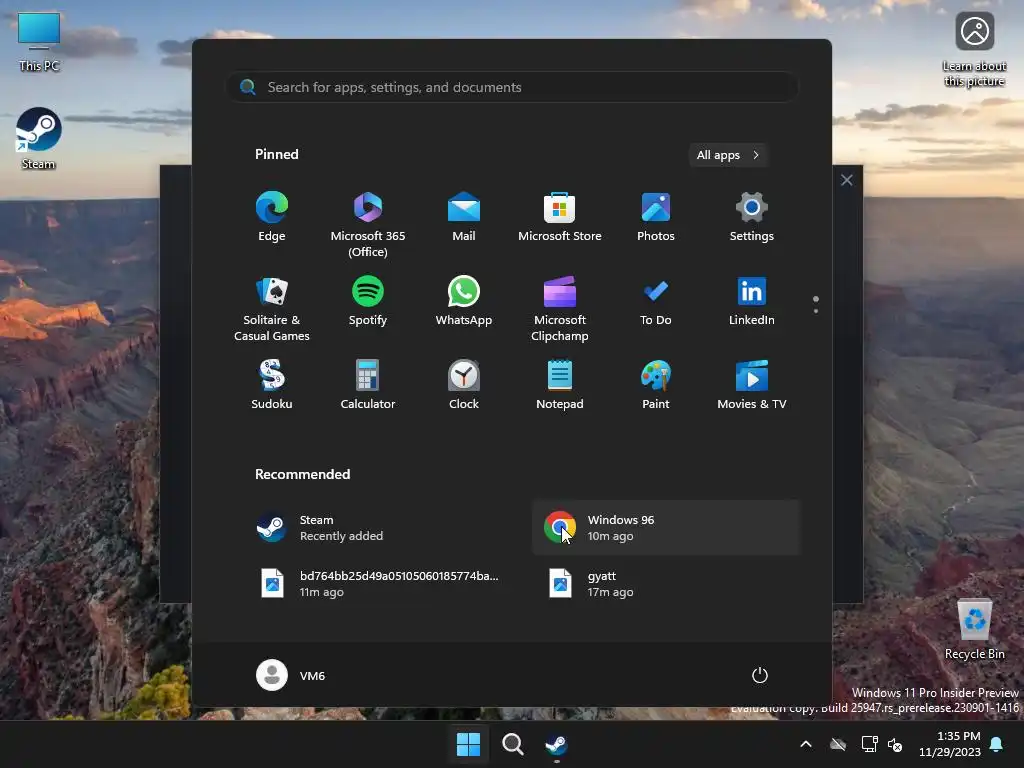Close the background window with X button
The height and width of the screenshot is (768, 1024).
[x=846, y=180]
